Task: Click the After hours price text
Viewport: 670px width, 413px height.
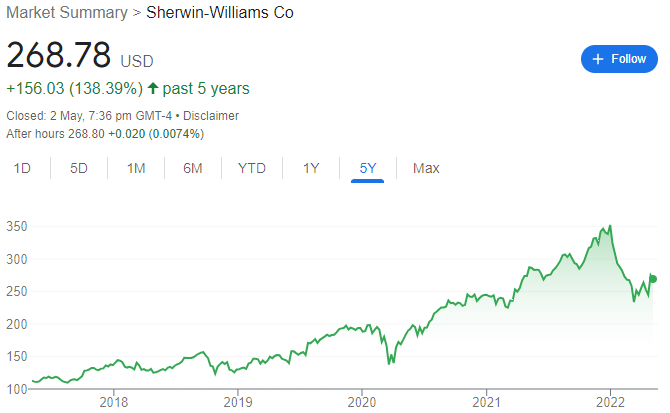Action: [105, 133]
